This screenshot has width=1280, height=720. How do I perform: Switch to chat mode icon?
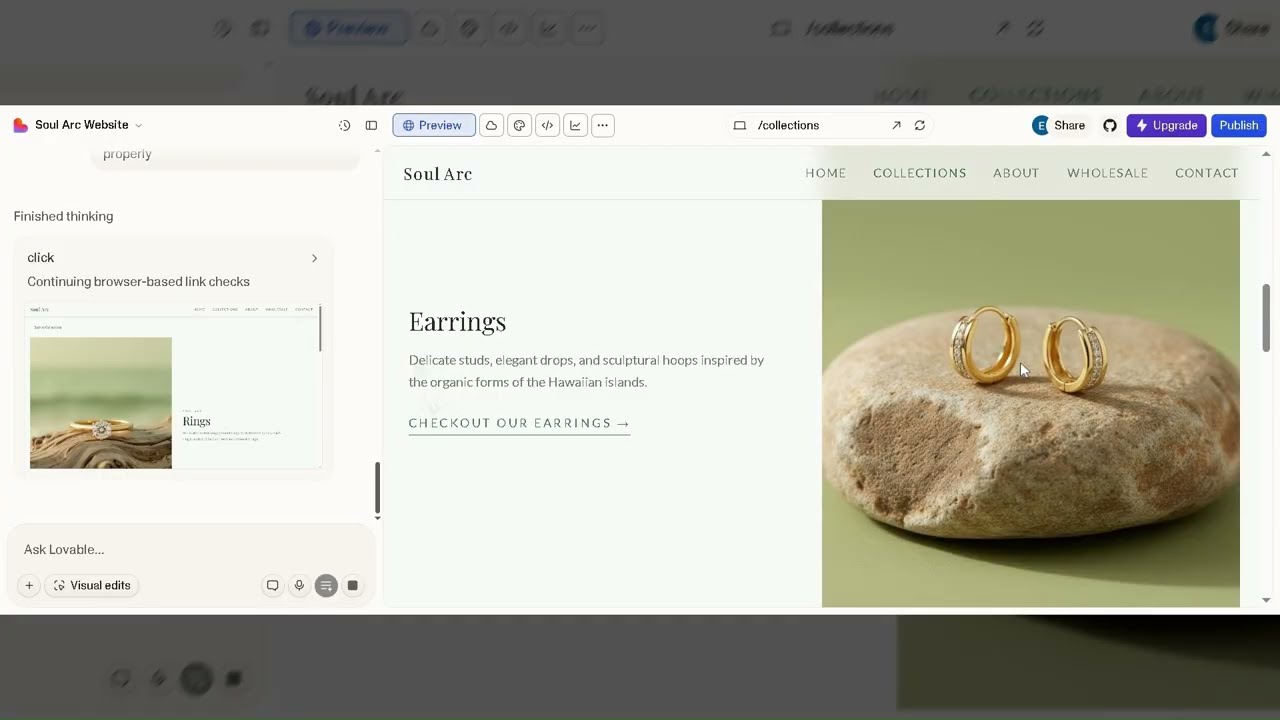[272, 585]
